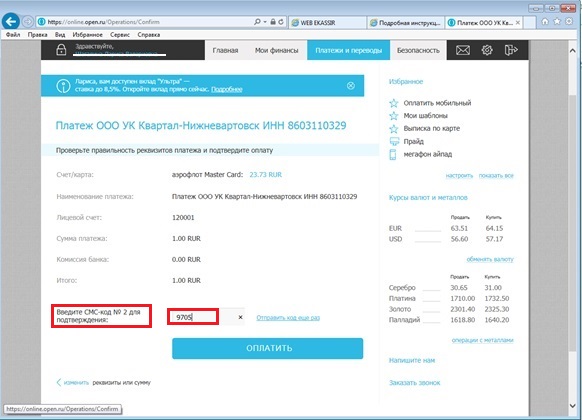Open Оплатить мобильный favorite

tap(437, 103)
